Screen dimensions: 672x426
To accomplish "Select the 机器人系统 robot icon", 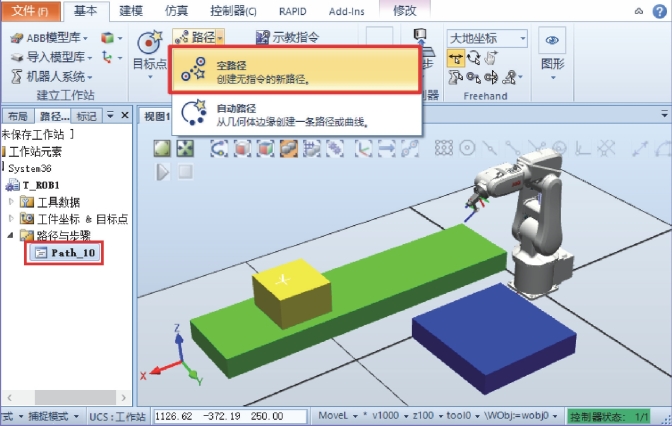I will (x=16, y=77).
